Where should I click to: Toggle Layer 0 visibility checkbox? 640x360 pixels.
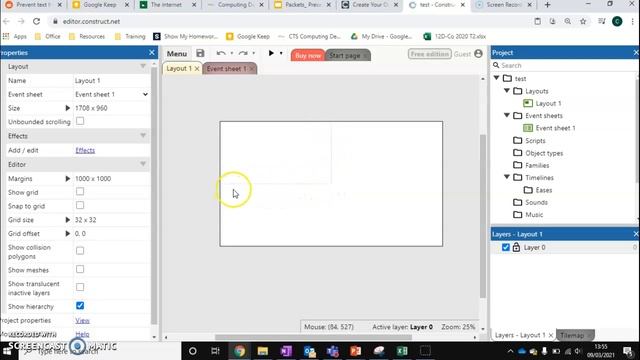coord(506,247)
